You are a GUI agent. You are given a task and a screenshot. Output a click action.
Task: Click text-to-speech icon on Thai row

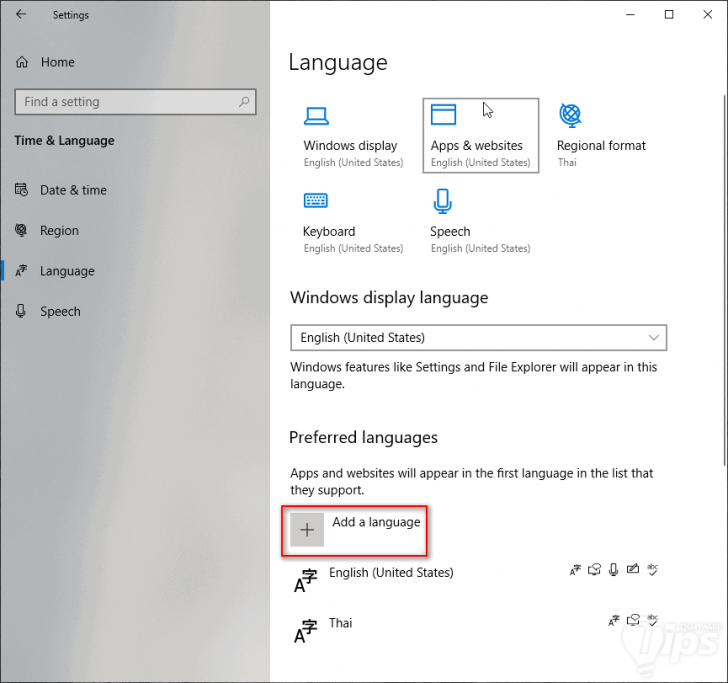click(633, 620)
